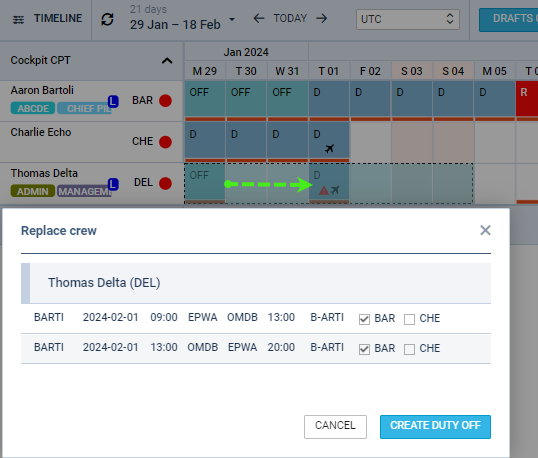This screenshot has height=458, width=538.
Task: Jump to TODAY on the timeline
Action: point(290,18)
